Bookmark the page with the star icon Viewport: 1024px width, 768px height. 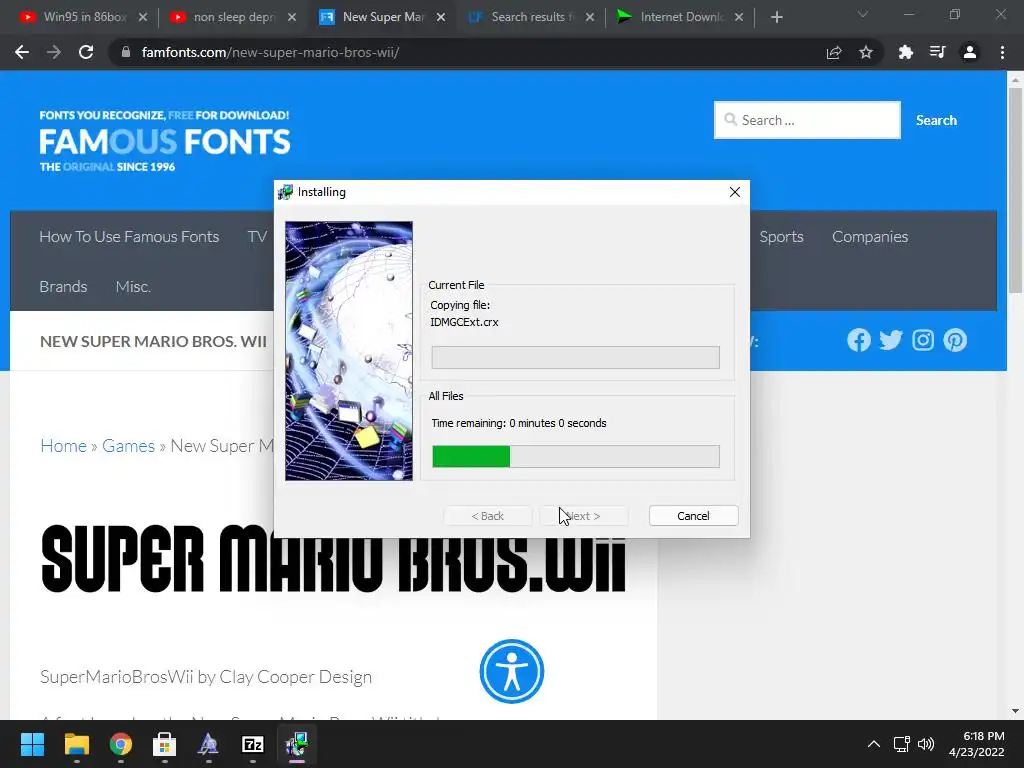click(x=866, y=52)
